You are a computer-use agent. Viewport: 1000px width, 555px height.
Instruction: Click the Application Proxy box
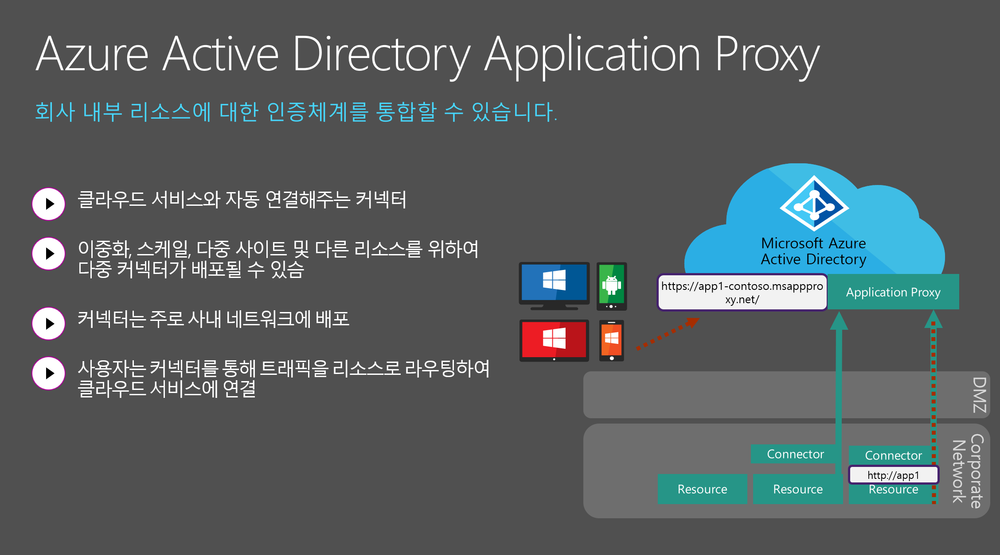tap(893, 292)
